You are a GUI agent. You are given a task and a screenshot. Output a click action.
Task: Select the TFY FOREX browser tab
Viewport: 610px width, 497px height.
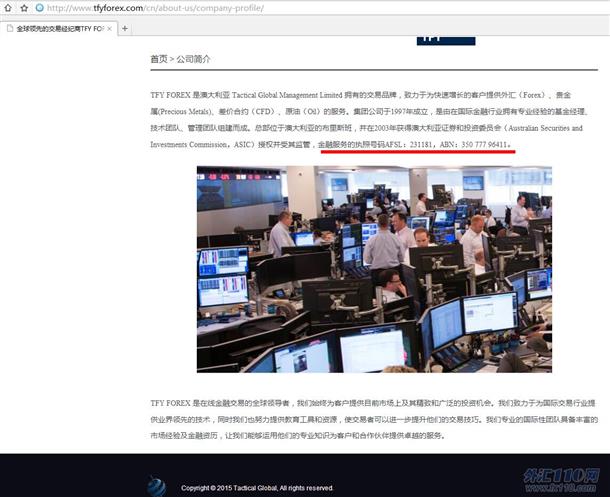59,28
